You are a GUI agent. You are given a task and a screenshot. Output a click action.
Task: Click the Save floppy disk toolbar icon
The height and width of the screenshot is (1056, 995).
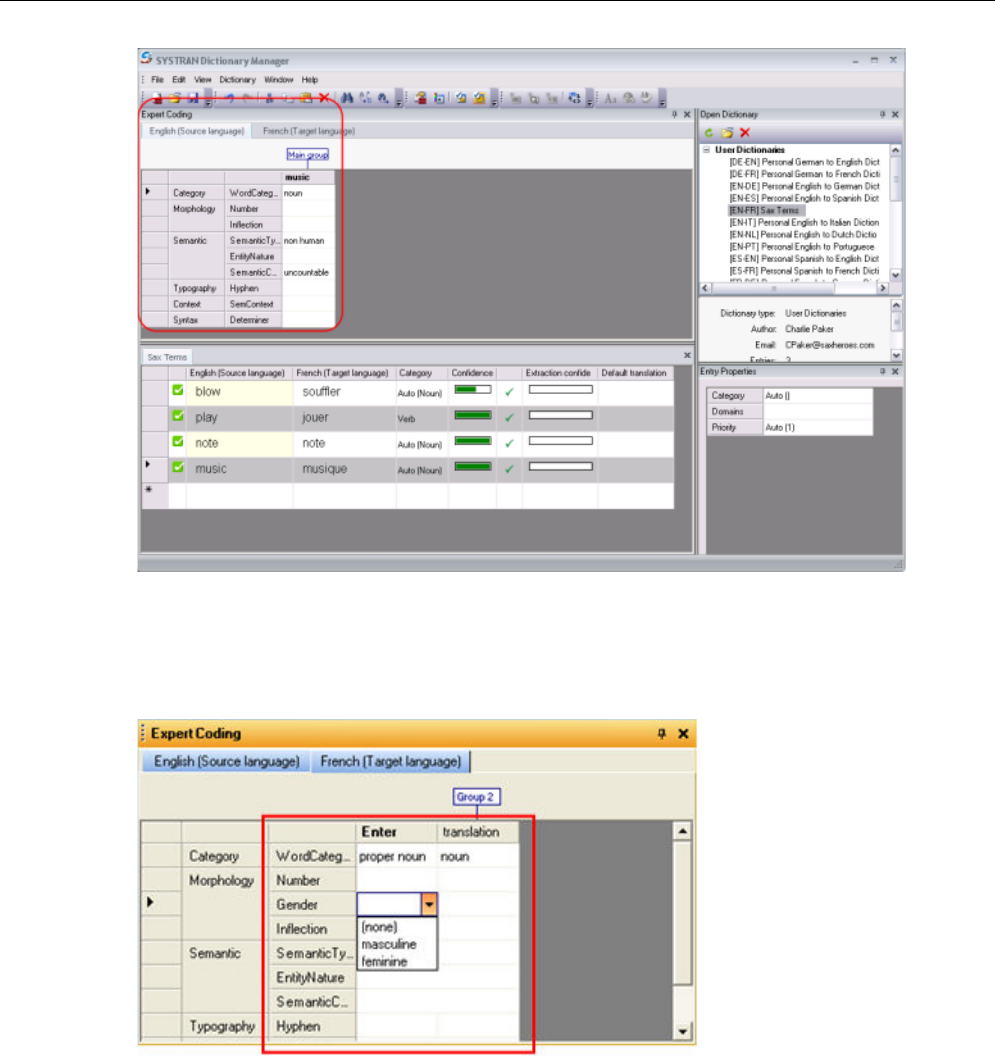click(x=193, y=98)
